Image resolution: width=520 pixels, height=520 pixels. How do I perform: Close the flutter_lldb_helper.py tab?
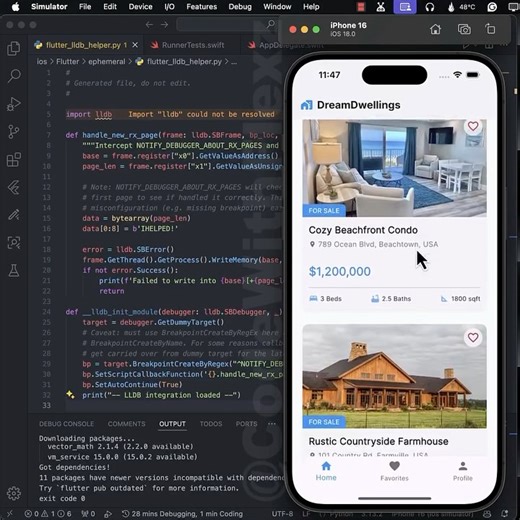tap(135, 45)
